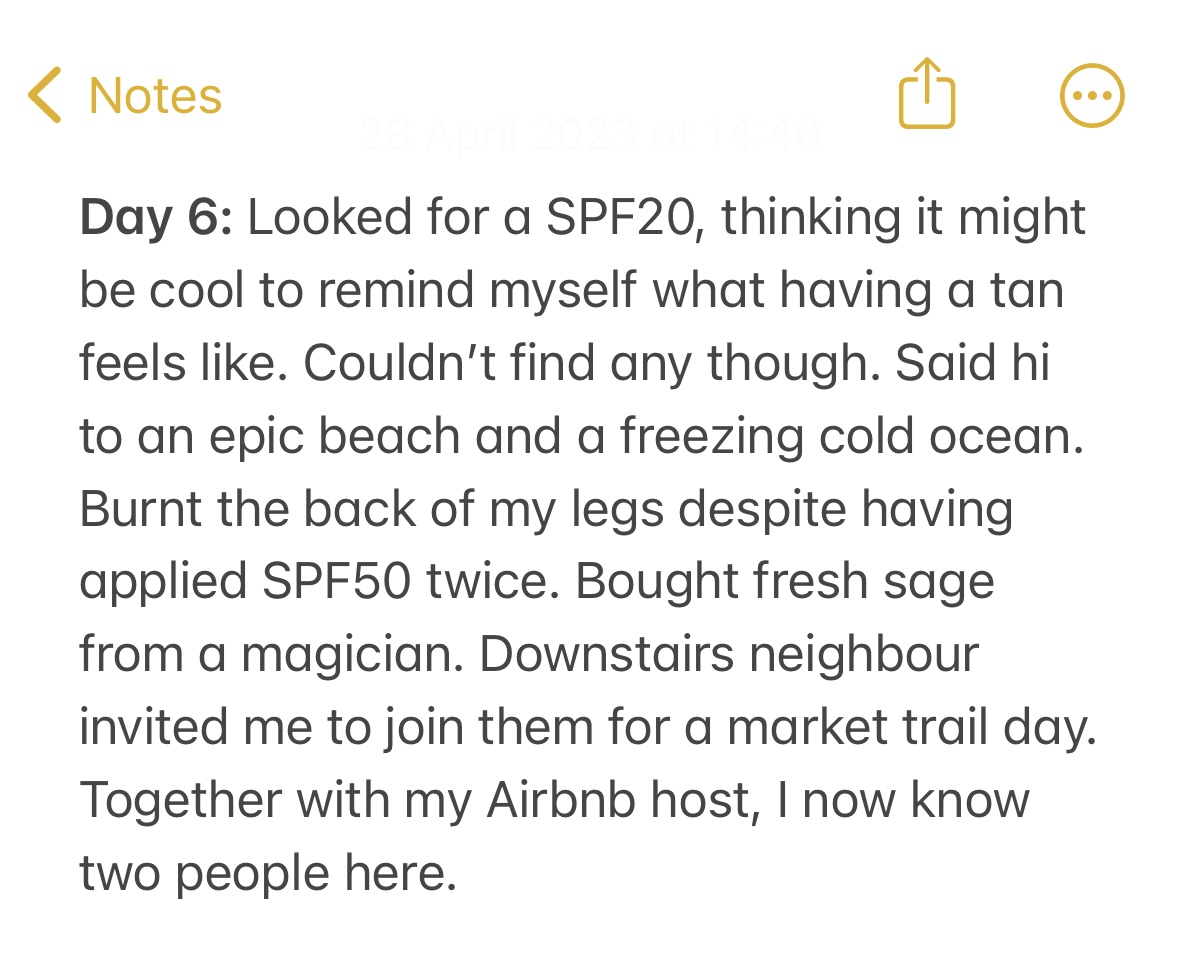
Task: Tap the back chevron arrow
Action: tap(46, 95)
